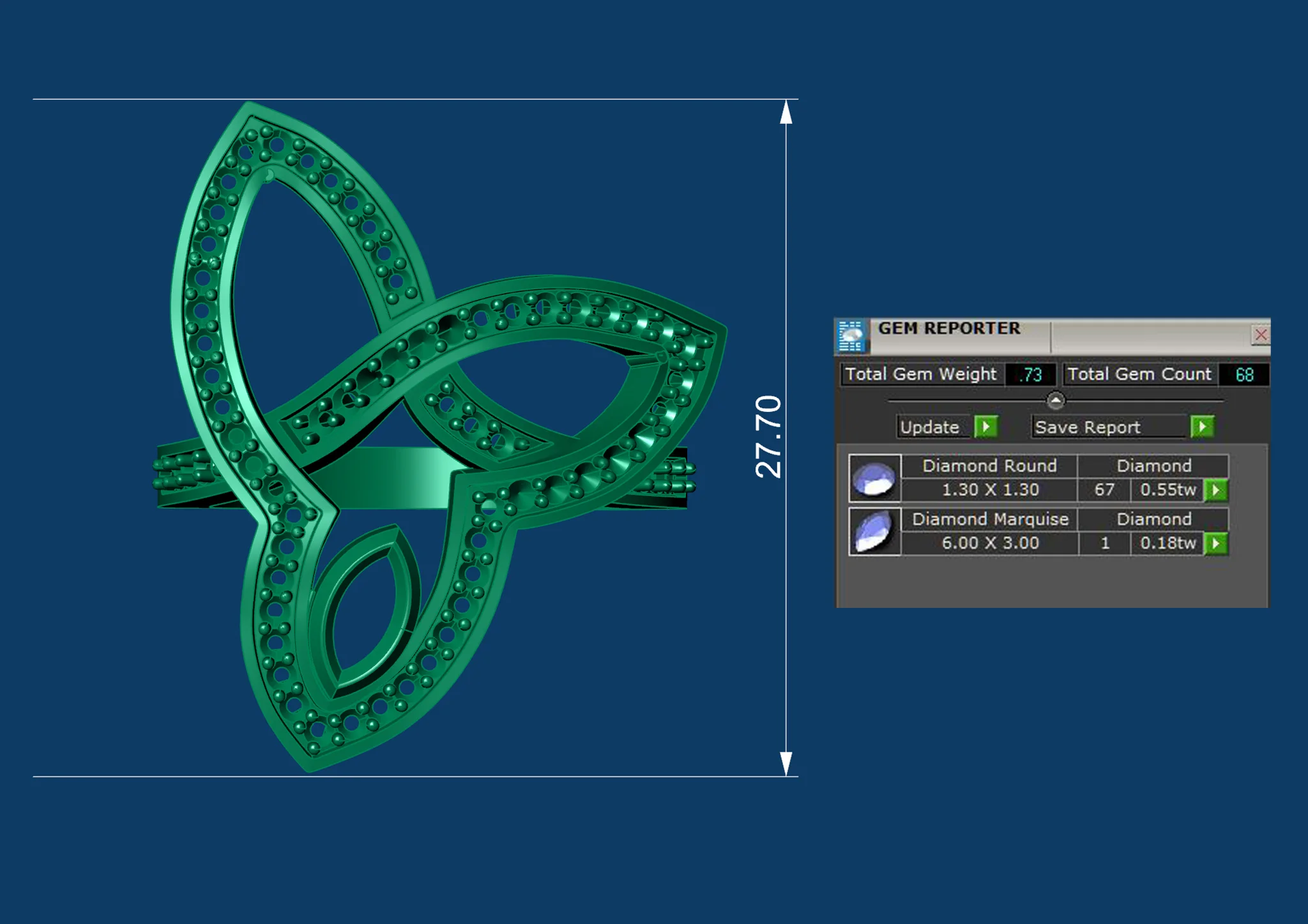
Task: Click the count cell '1' for Marquise
Action: (x=1104, y=543)
